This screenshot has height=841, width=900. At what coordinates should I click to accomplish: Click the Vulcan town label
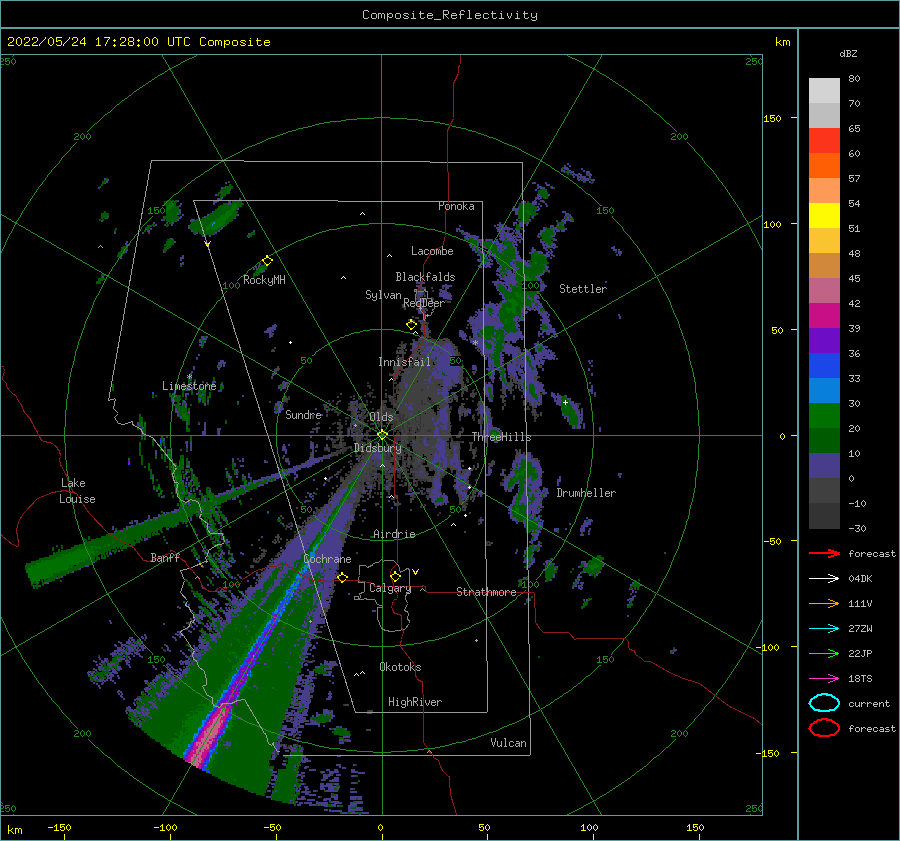(x=509, y=743)
